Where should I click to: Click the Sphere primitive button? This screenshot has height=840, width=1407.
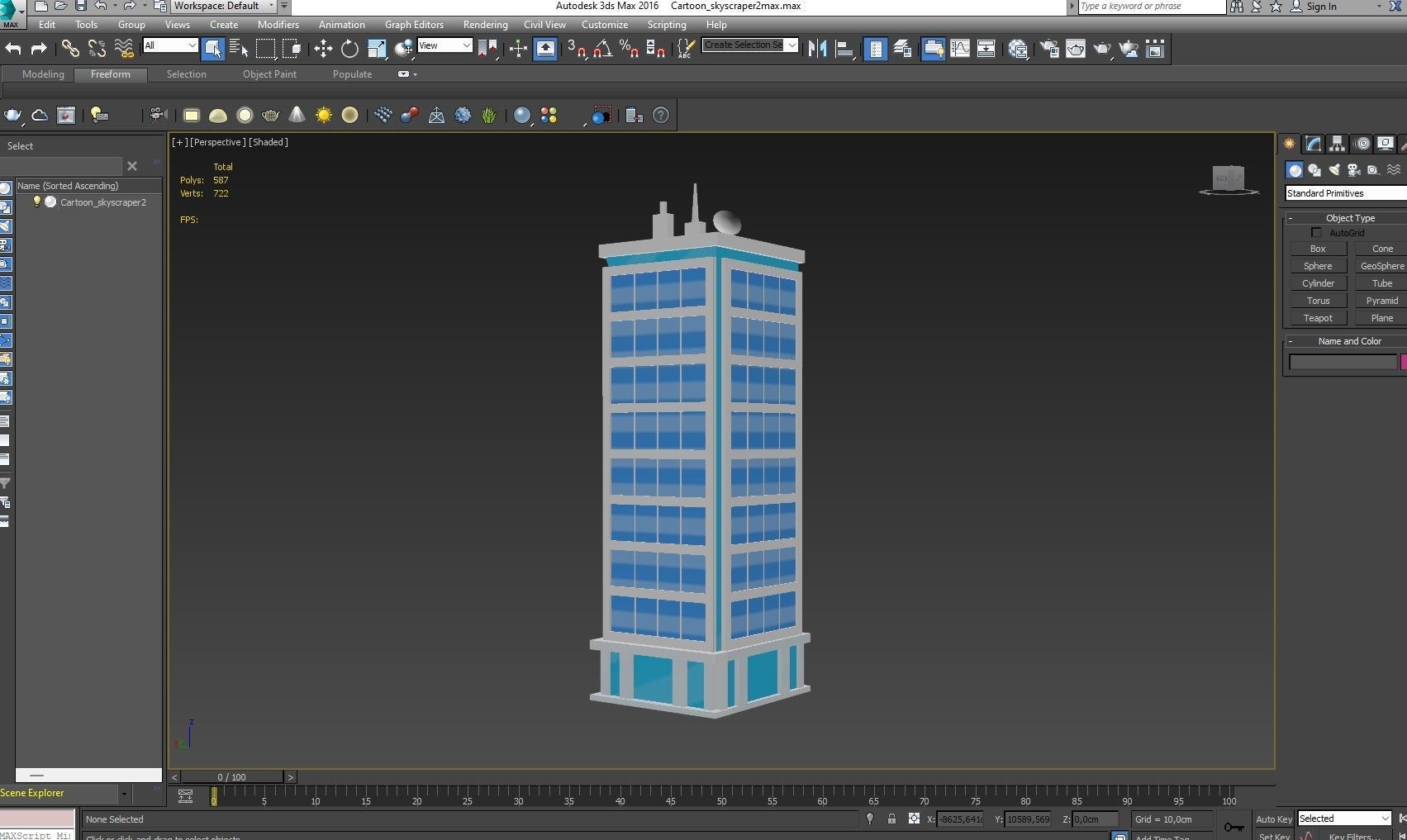tap(1318, 266)
